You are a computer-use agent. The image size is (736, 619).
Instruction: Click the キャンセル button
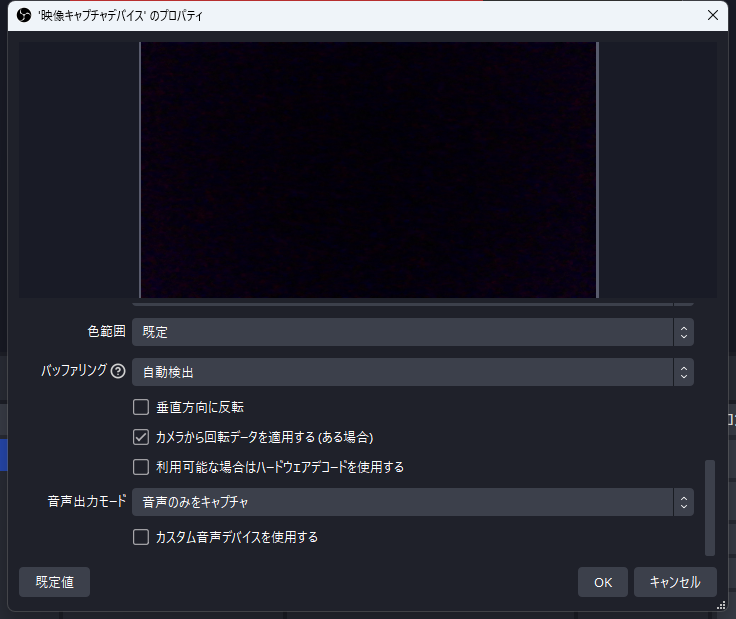pyautogui.click(x=675, y=582)
